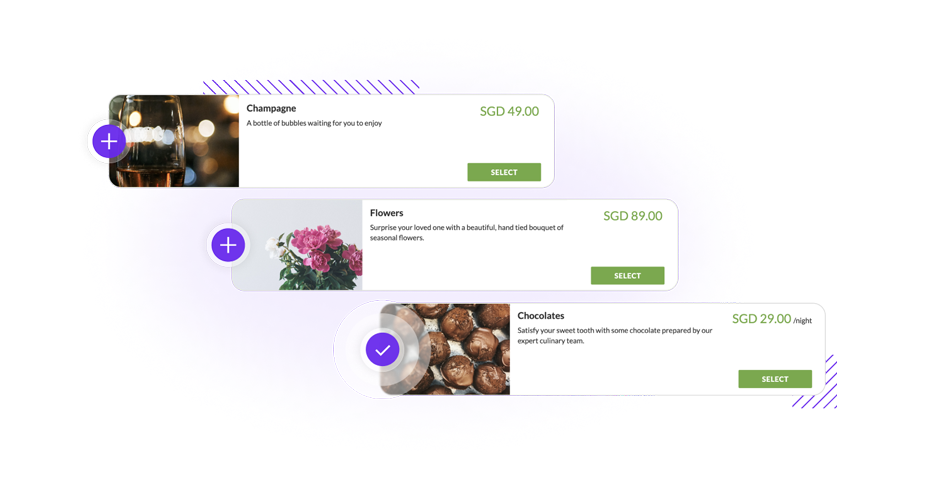Click the Champagne title

click(271, 108)
